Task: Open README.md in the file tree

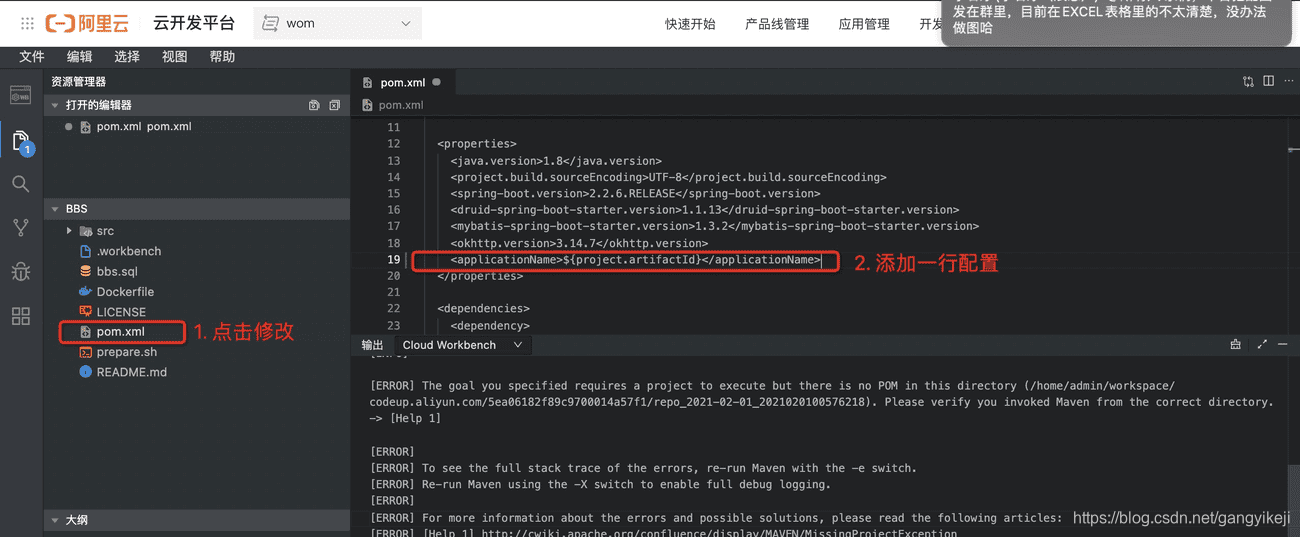Action: [x=132, y=372]
